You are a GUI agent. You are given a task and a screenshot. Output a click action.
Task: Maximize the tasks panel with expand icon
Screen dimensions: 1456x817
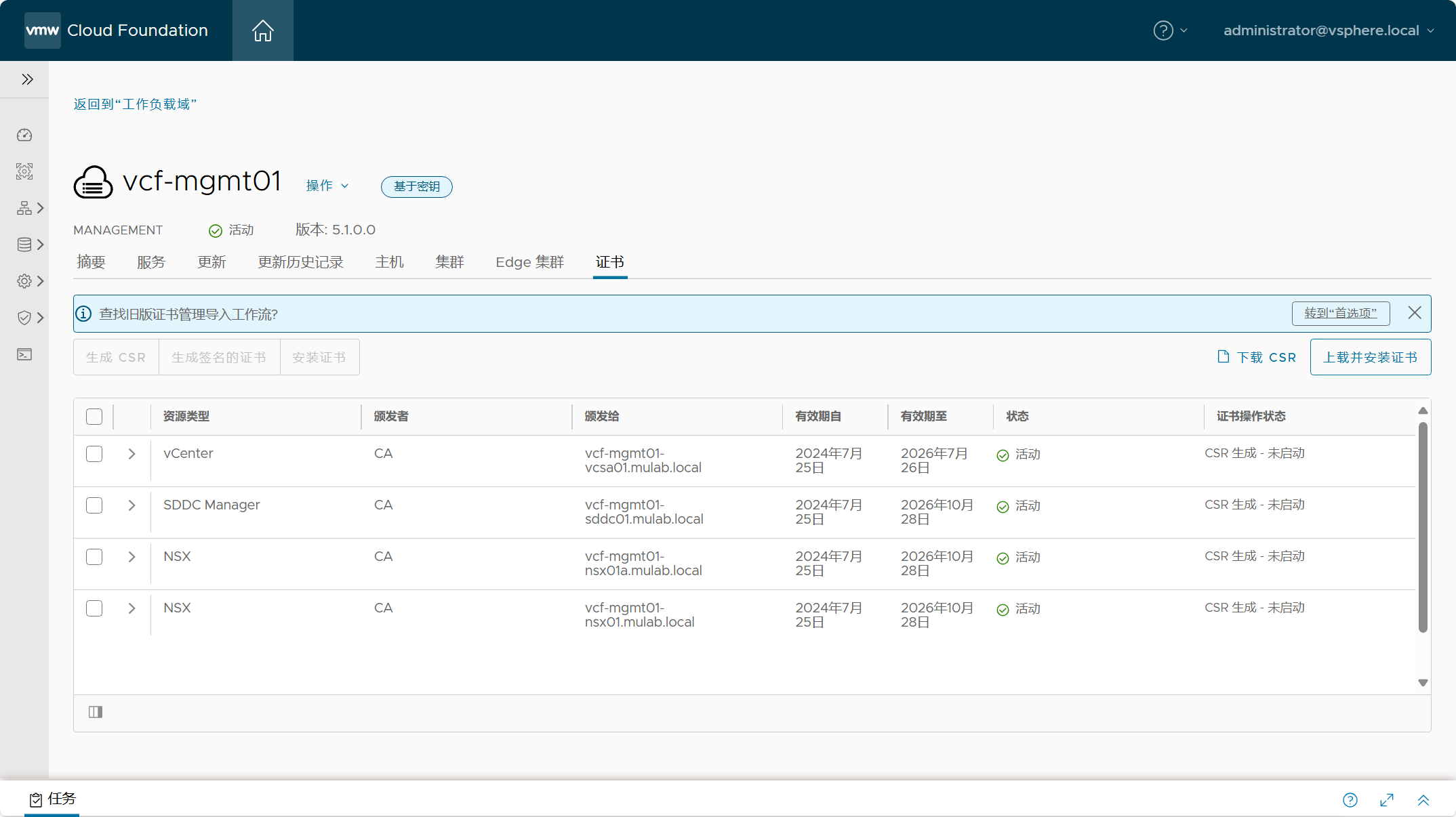pyautogui.click(x=1387, y=800)
